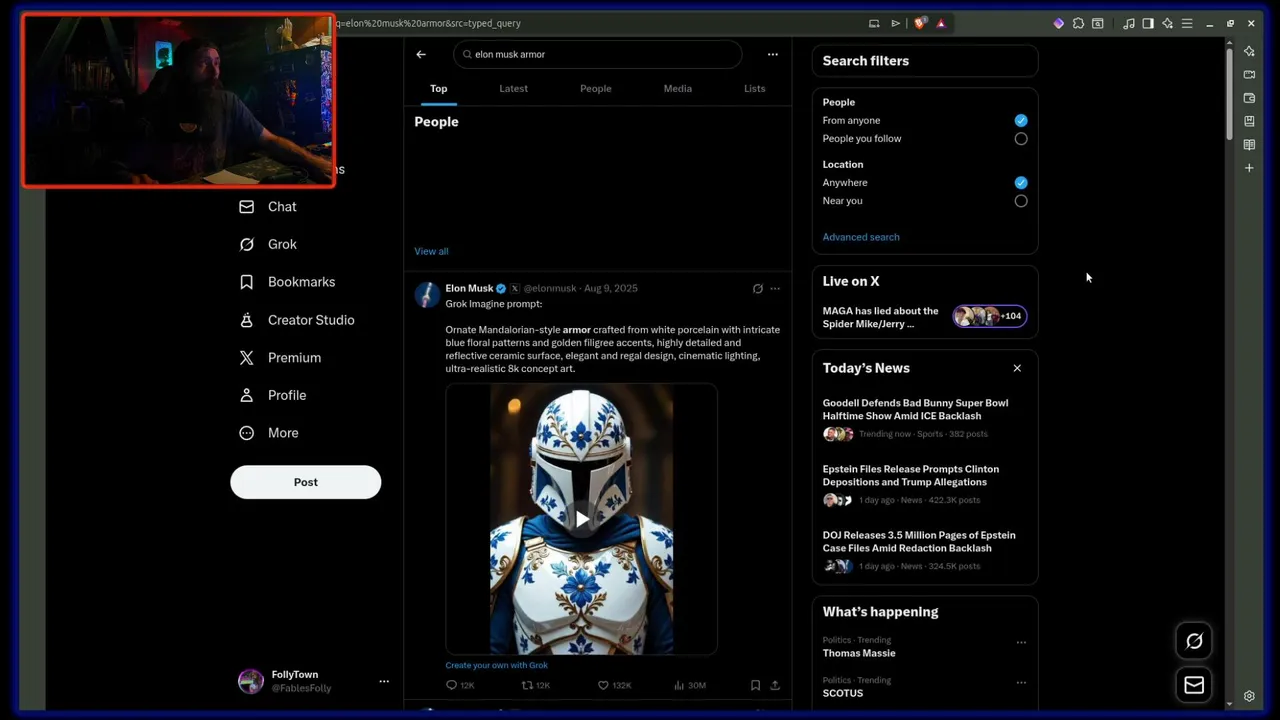The image size is (1280, 720).
Task: Repost the Elon Musk armor post
Action: (x=536, y=685)
